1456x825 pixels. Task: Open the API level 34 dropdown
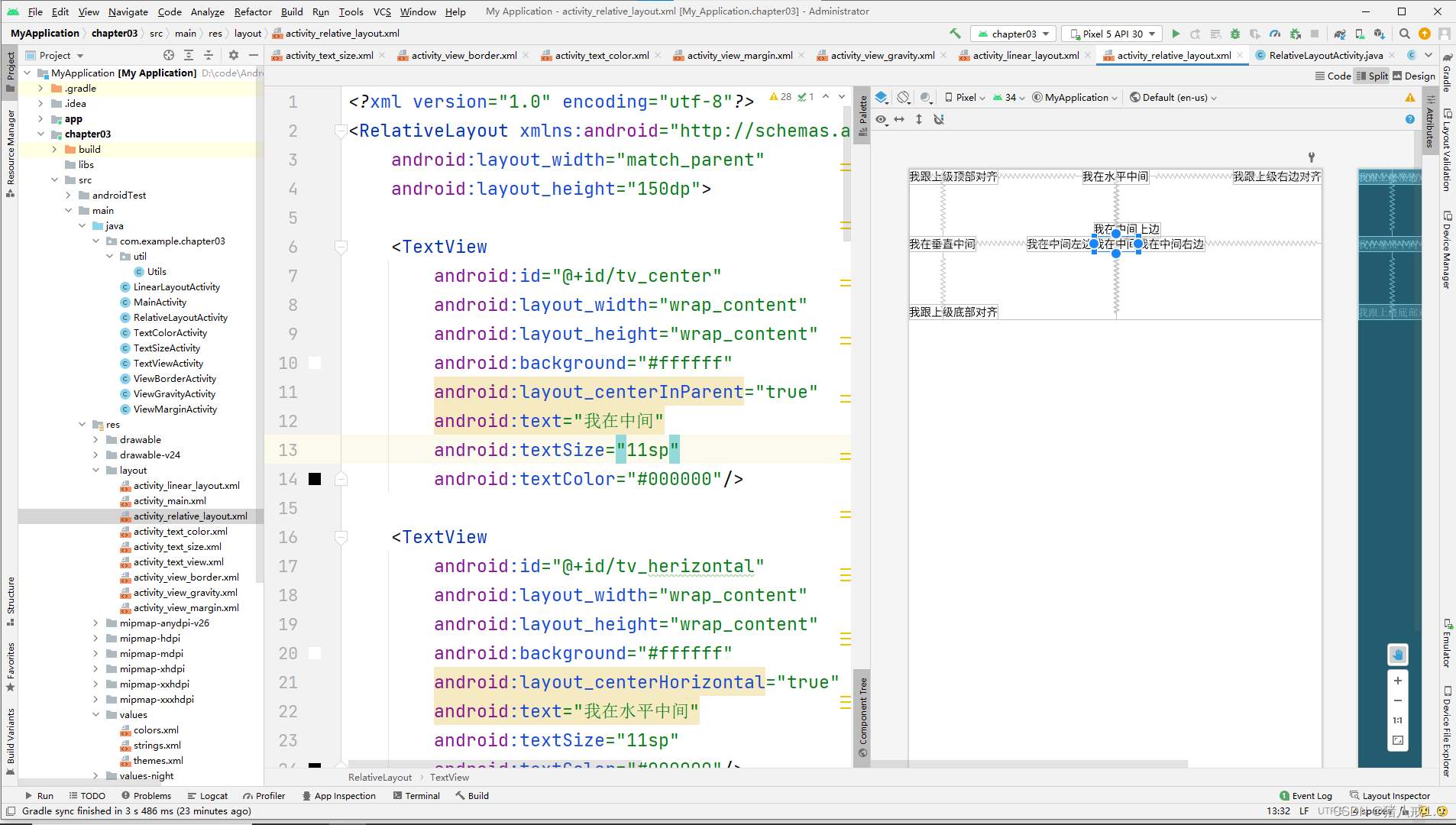(x=1008, y=97)
